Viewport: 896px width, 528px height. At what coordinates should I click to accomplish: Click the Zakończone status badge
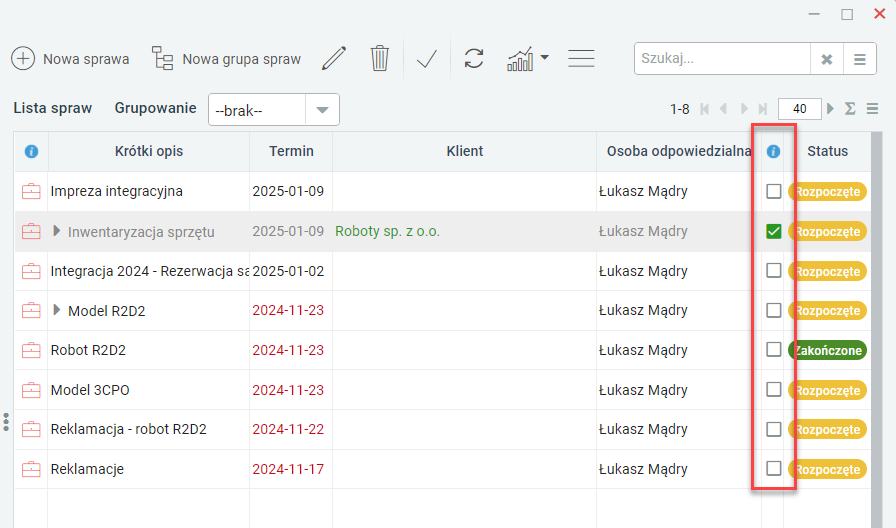tap(827, 350)
